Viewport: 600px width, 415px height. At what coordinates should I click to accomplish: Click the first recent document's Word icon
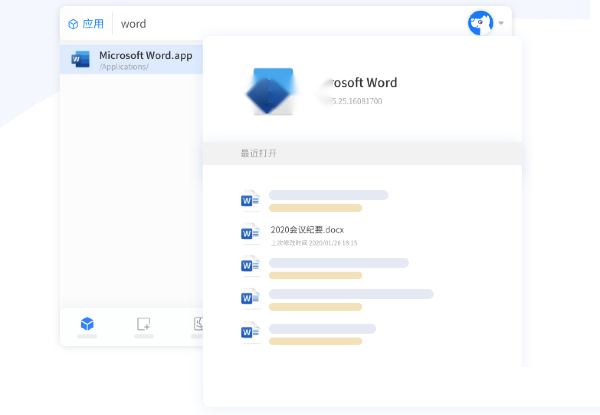coord(250,200)
